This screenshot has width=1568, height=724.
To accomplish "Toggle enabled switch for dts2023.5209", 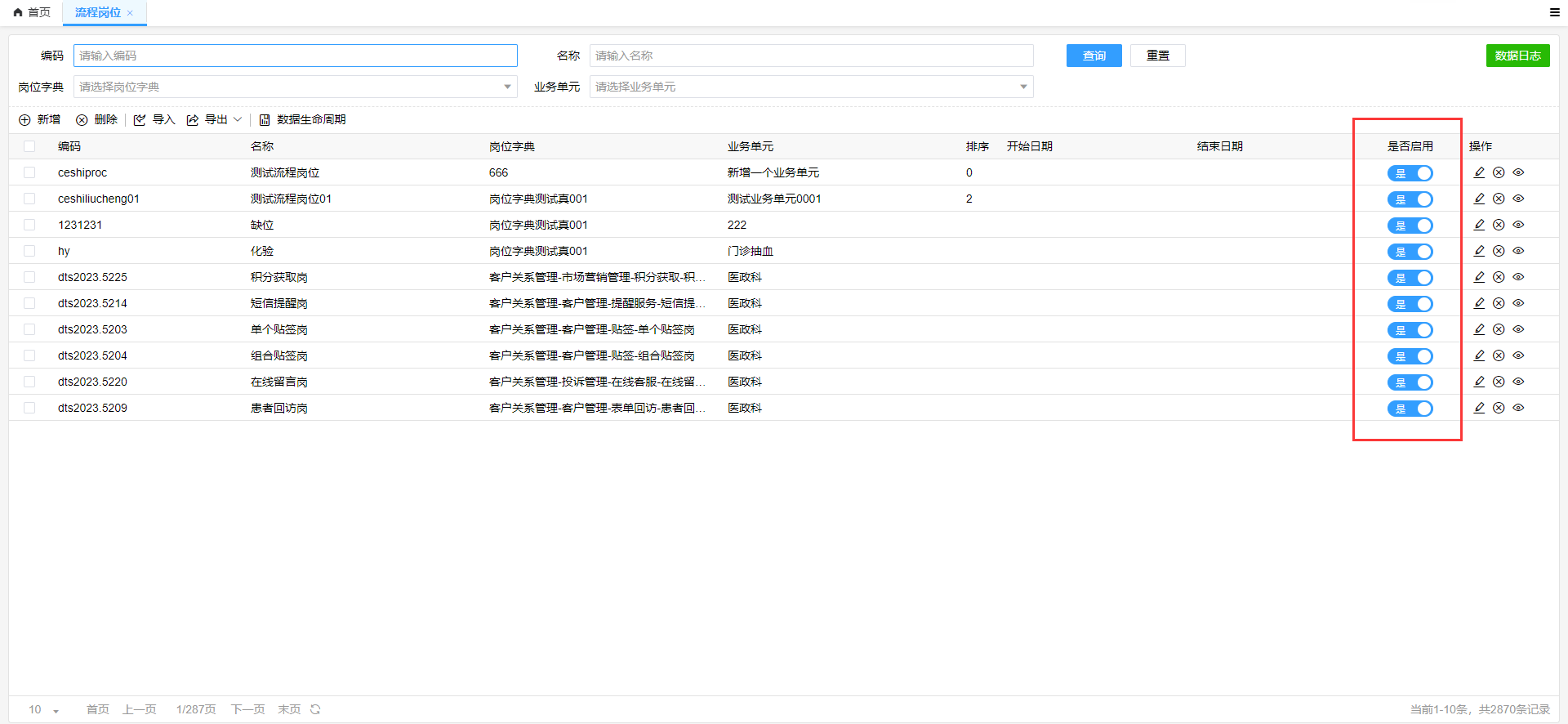I will (1410, 409).
